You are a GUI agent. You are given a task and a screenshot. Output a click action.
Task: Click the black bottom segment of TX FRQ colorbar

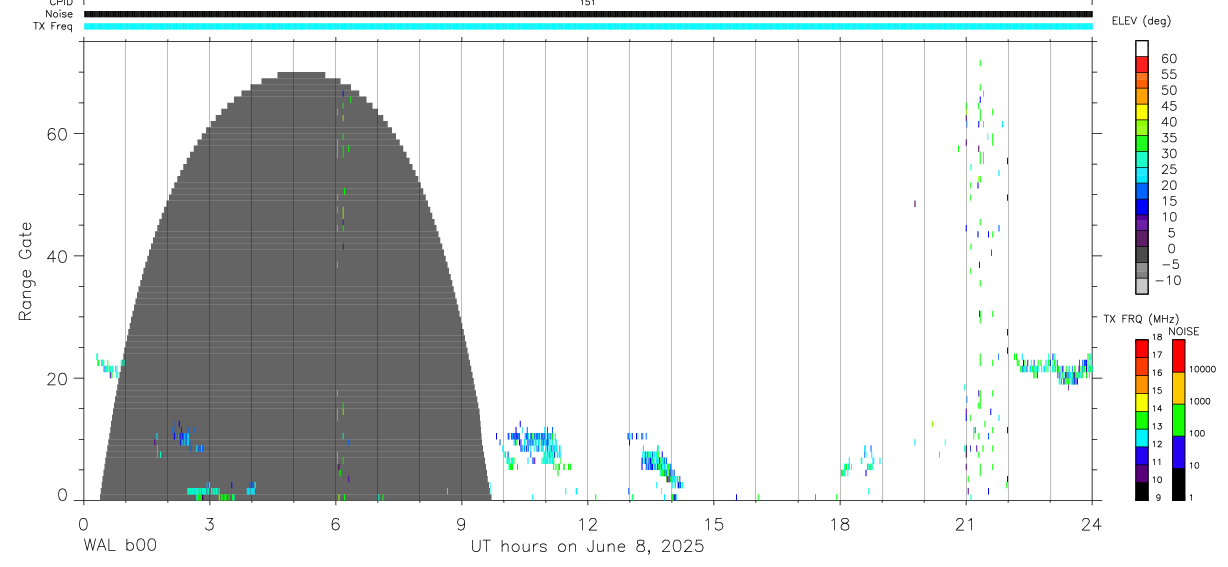point(1142,490)
